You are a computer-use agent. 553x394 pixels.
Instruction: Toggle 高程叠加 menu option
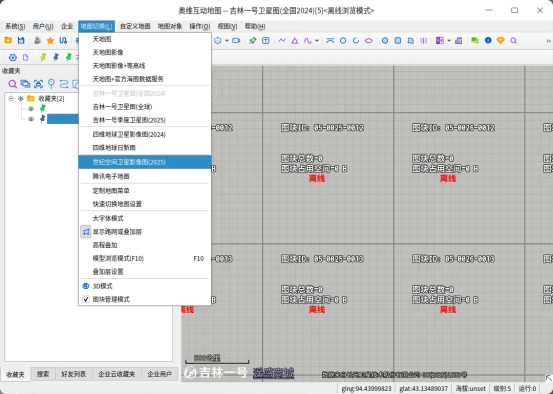click(145, 245)
